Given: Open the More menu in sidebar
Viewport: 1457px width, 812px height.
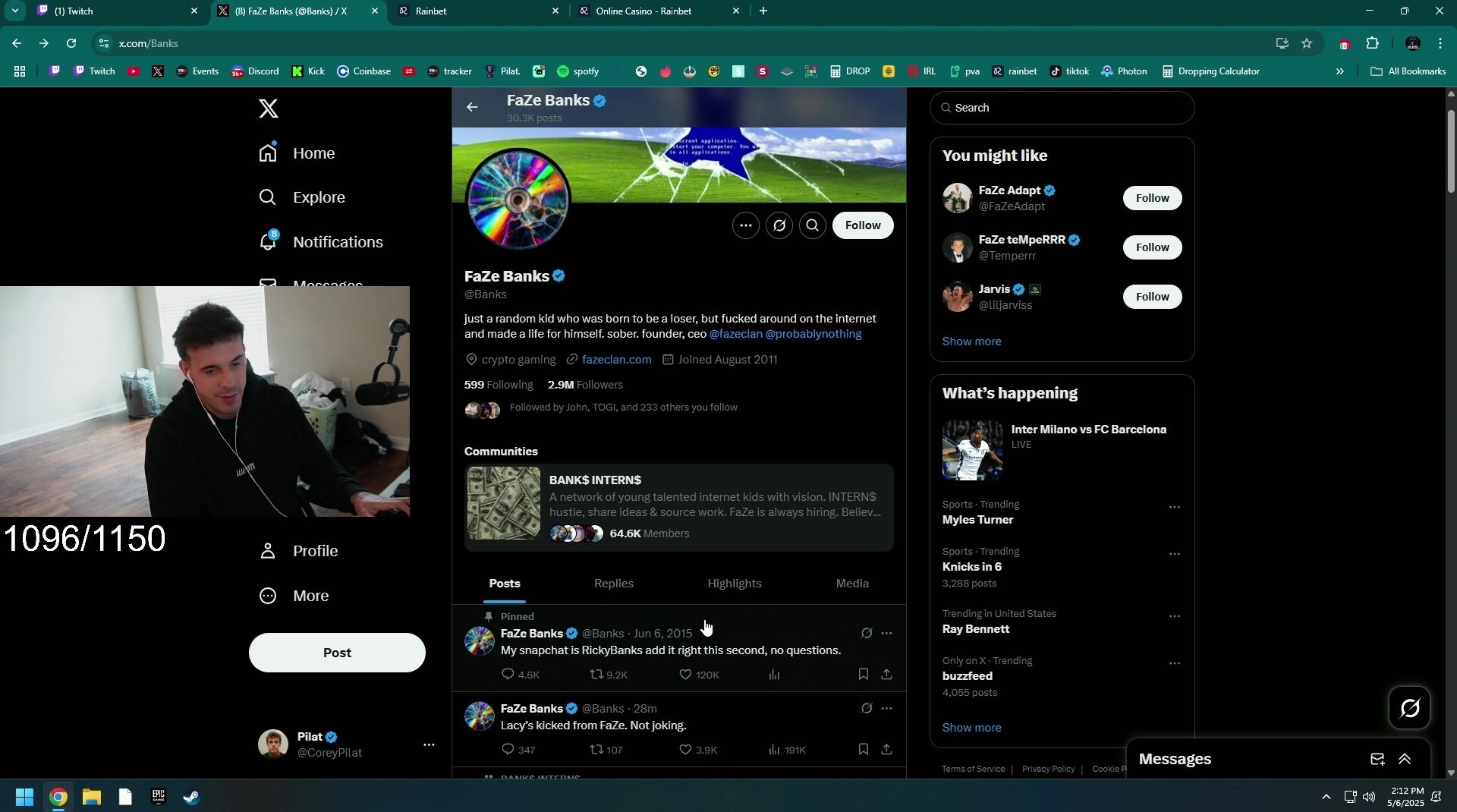Looking at the screenshot, I should click(294, 596).
